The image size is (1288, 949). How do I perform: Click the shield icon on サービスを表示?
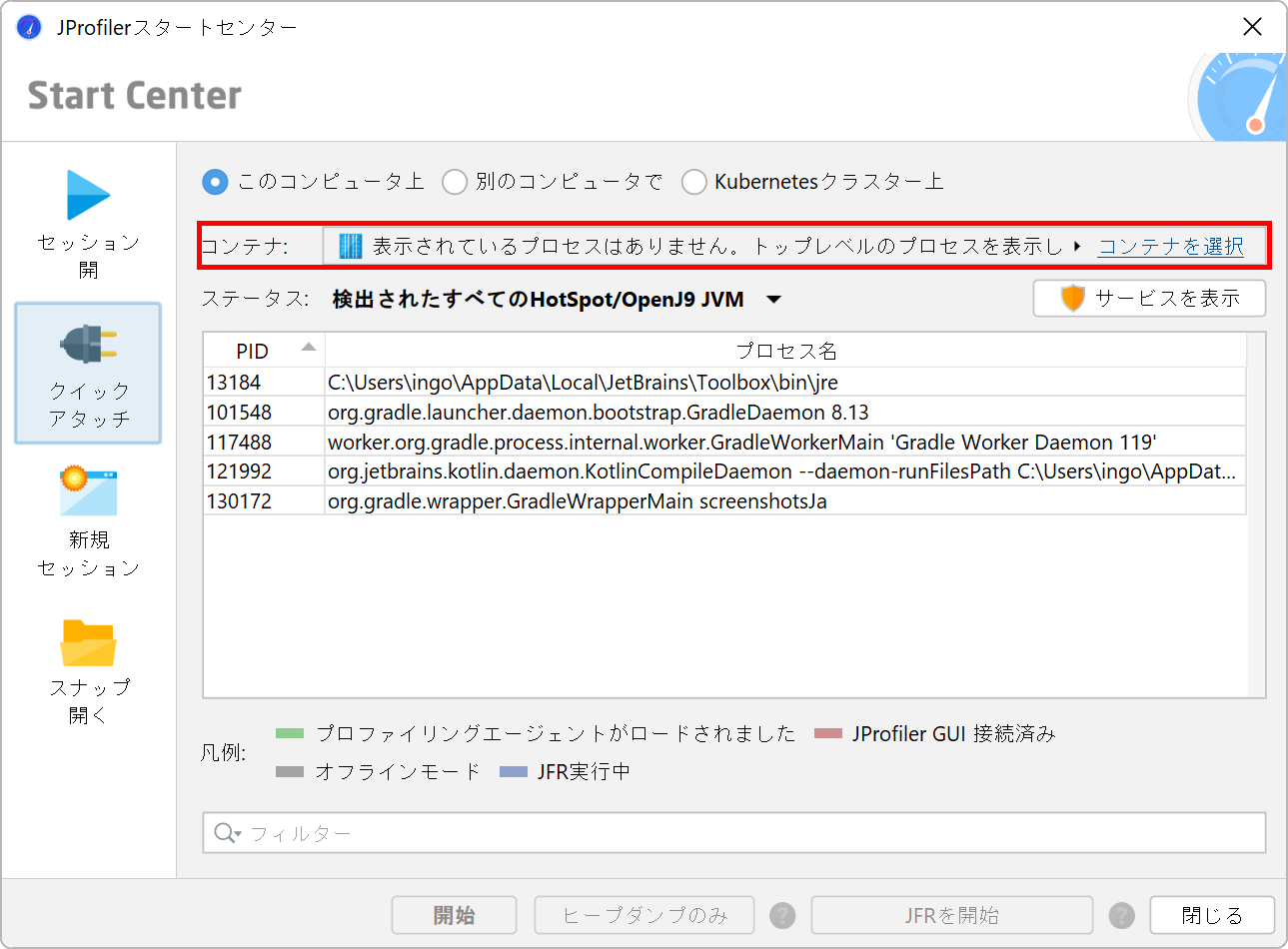coord(1072,298)
